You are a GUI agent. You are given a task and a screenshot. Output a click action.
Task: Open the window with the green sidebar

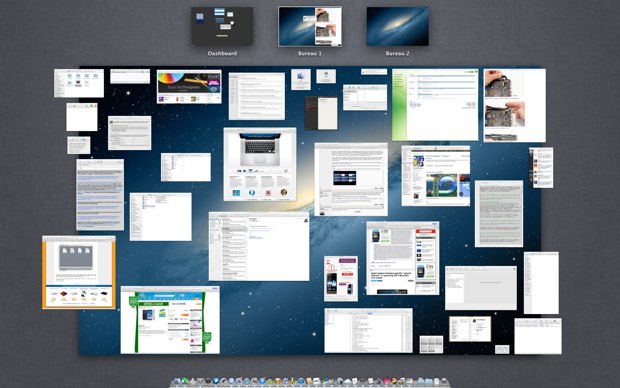[x=435, y=105]
